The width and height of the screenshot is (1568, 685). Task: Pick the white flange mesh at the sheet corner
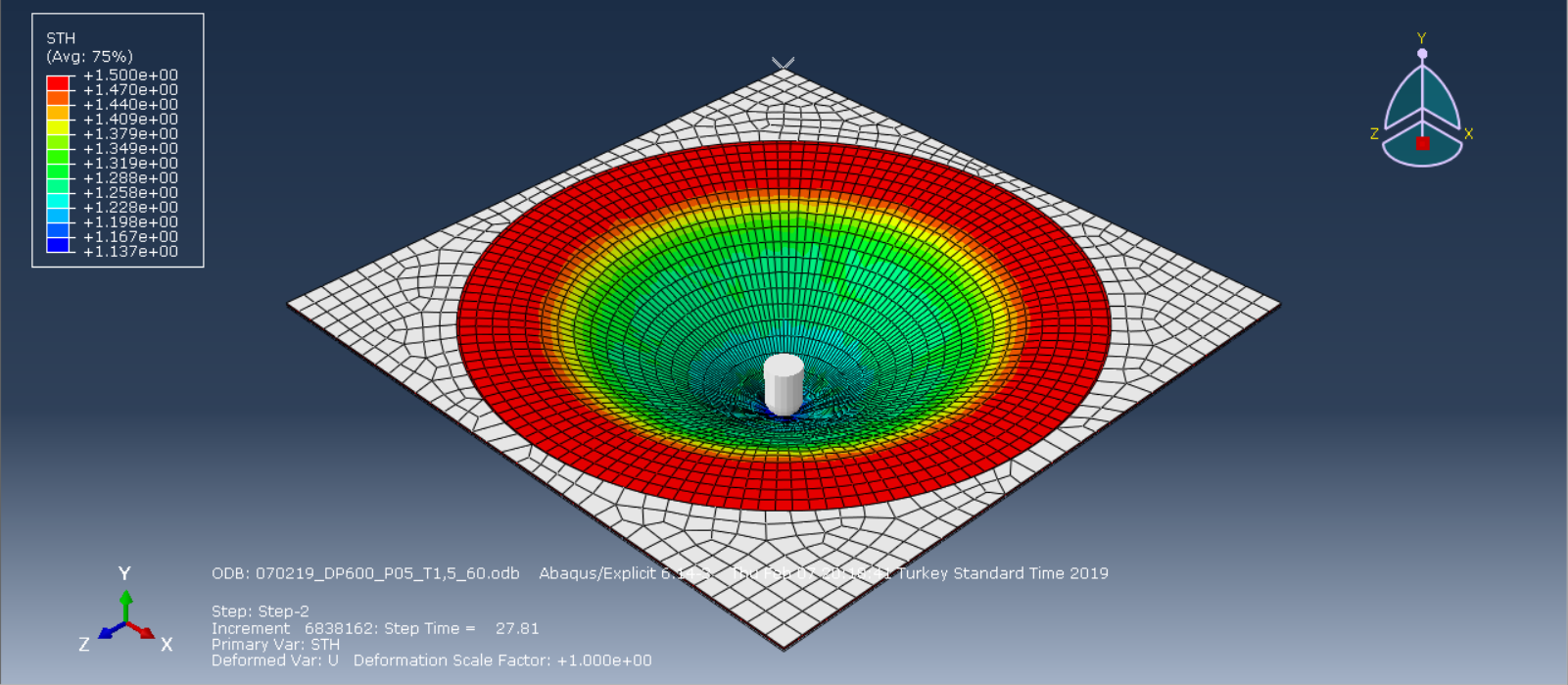[784, 598]
